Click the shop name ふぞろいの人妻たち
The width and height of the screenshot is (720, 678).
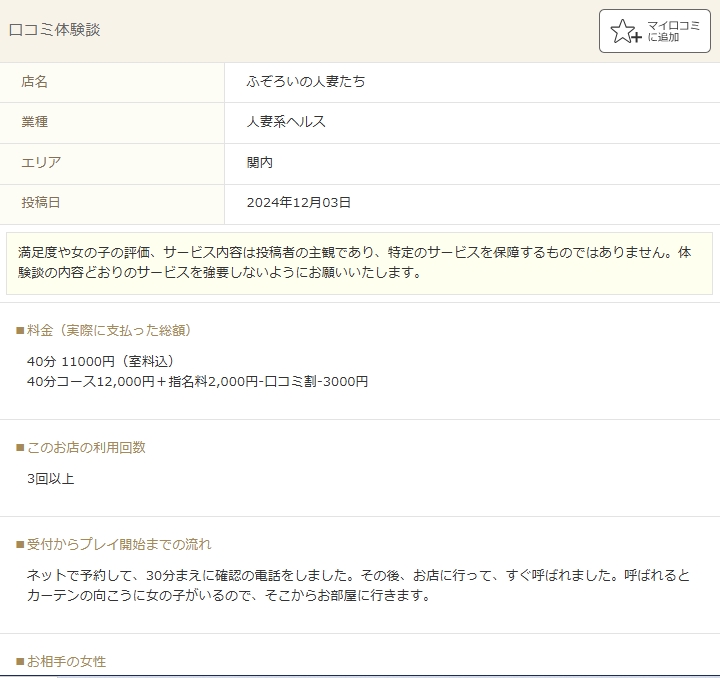click(306, 82)
